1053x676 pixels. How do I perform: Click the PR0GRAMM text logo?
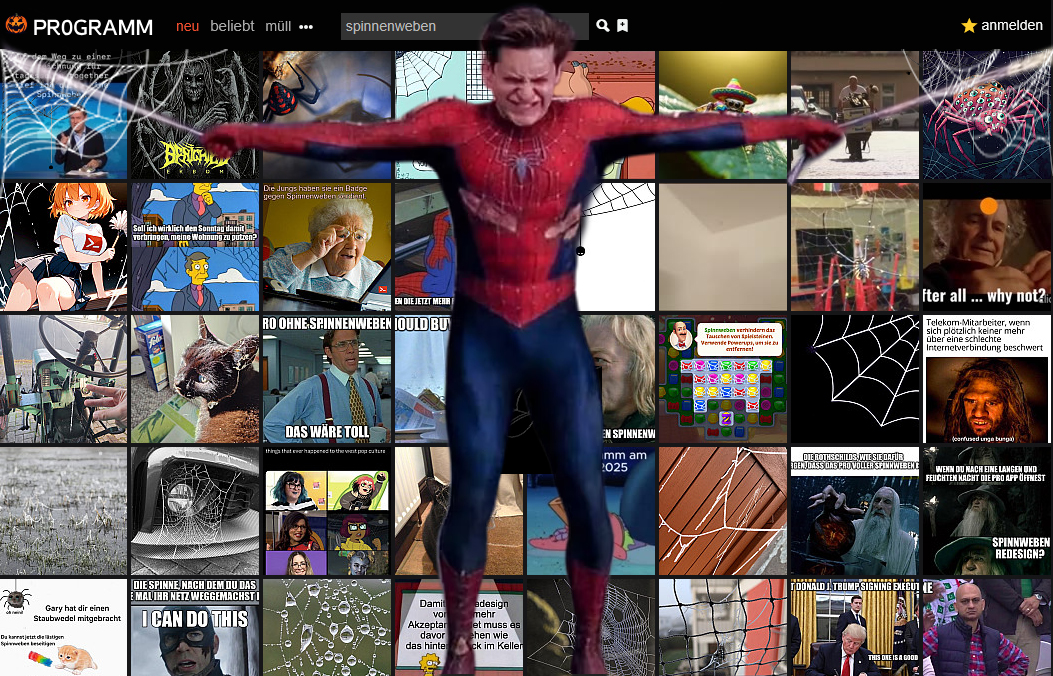tap(92, 27)
